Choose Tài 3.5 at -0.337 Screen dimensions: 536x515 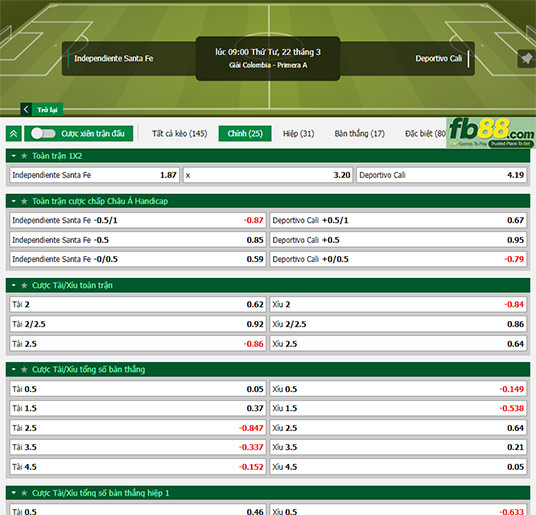click(138, 447)
